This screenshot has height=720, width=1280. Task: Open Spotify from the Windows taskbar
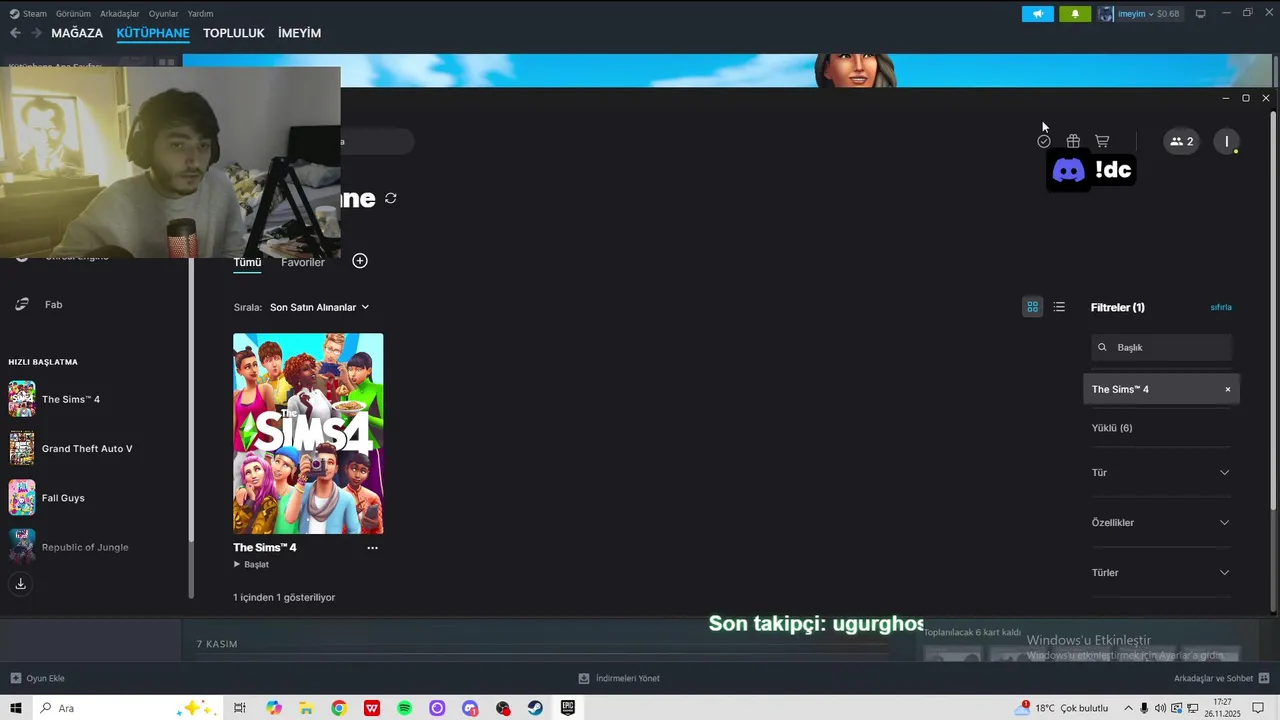coord(404,708)
